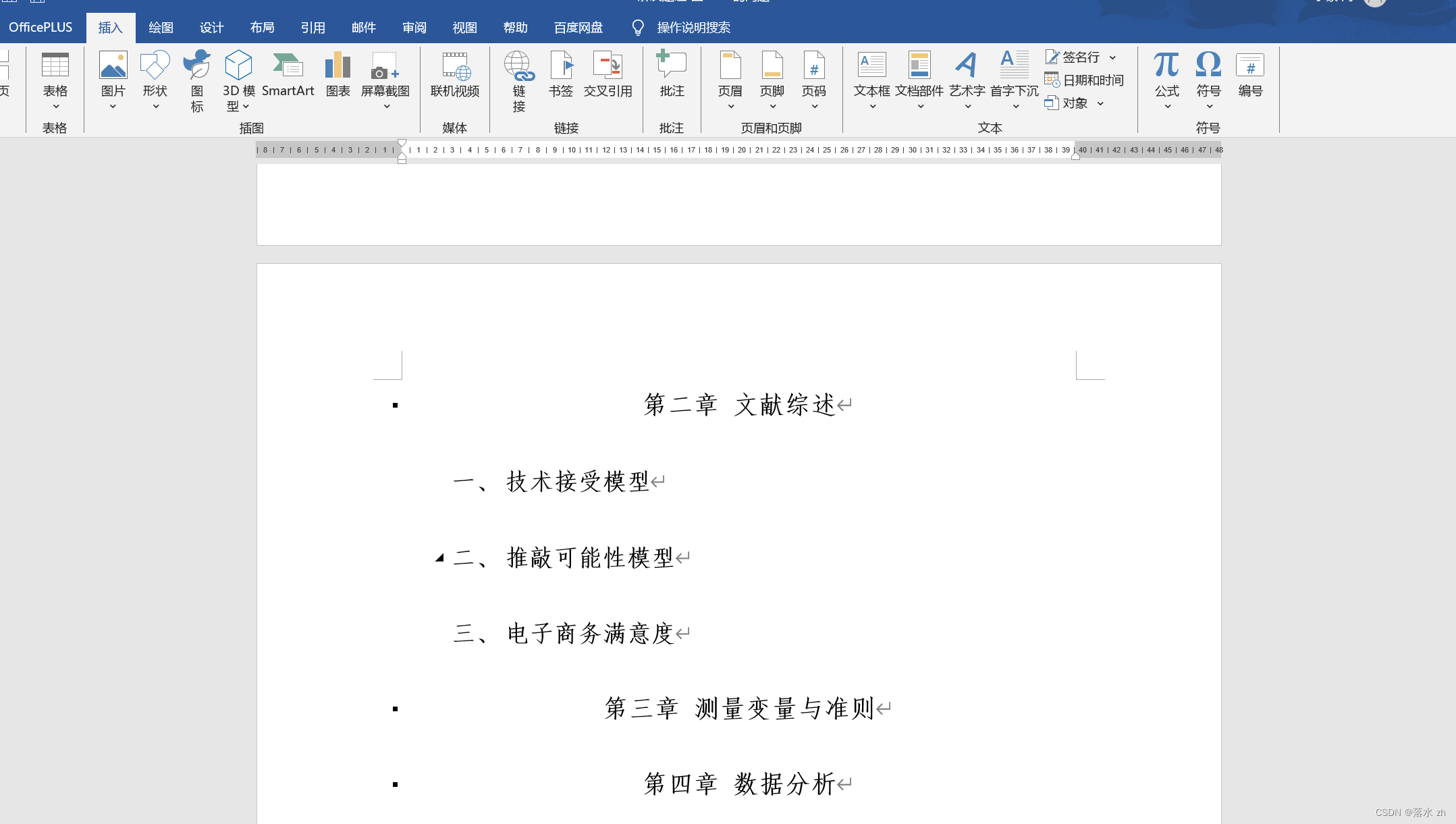Open the 签名行 dropdown arrow
Screen dimensions: 1456x824
[x=1112, y=57]
